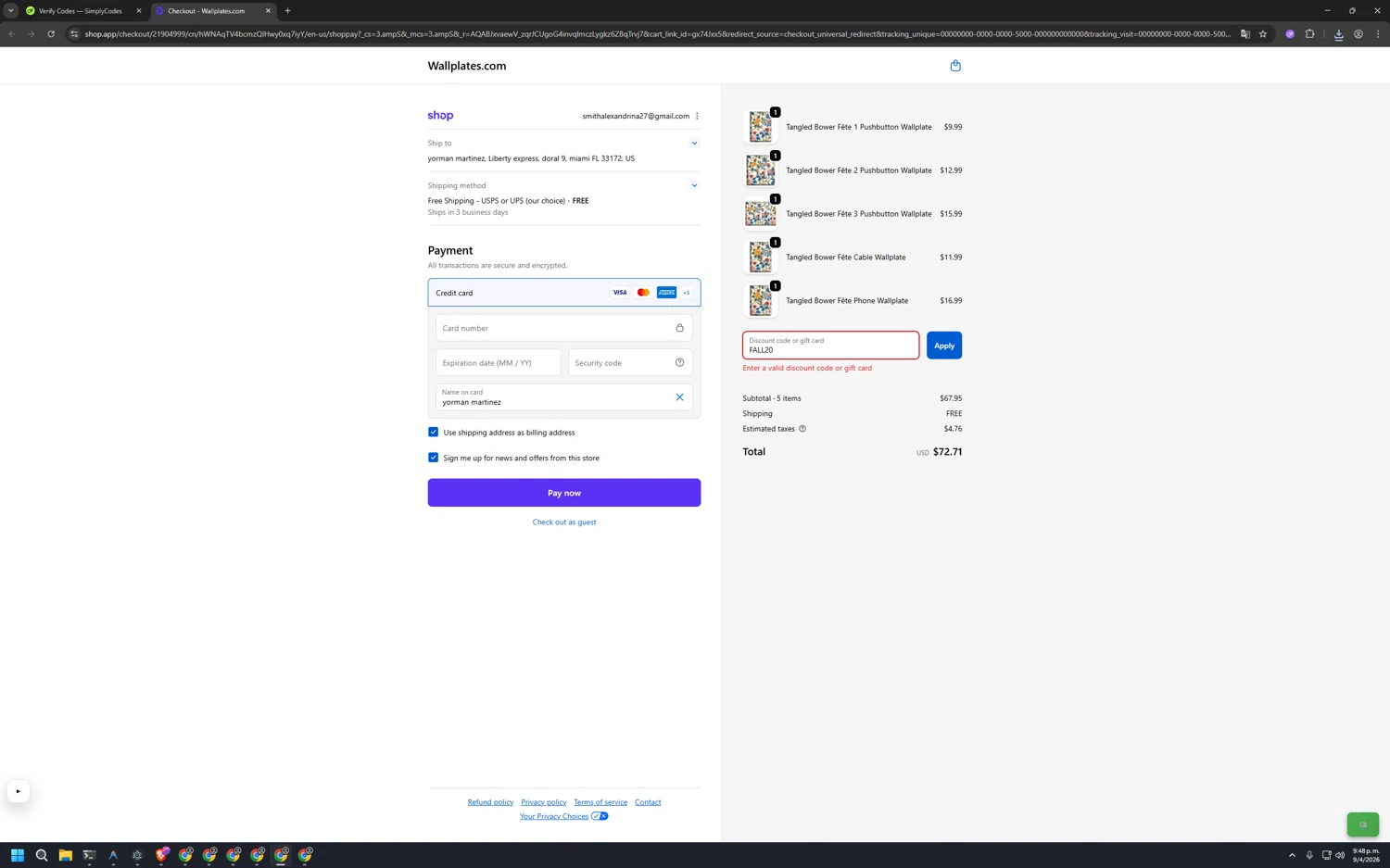This screenshot has height=868, width=1390.
Task: Uncheck Sign me up for news and offers
Action: [x=433, y=458]
